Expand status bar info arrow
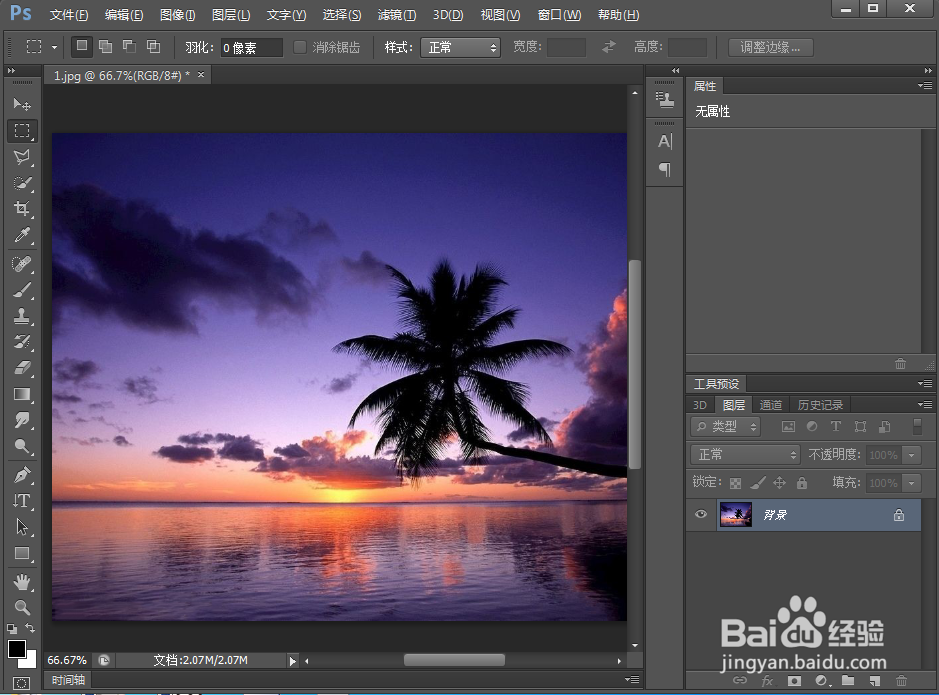 pos(292,661)
